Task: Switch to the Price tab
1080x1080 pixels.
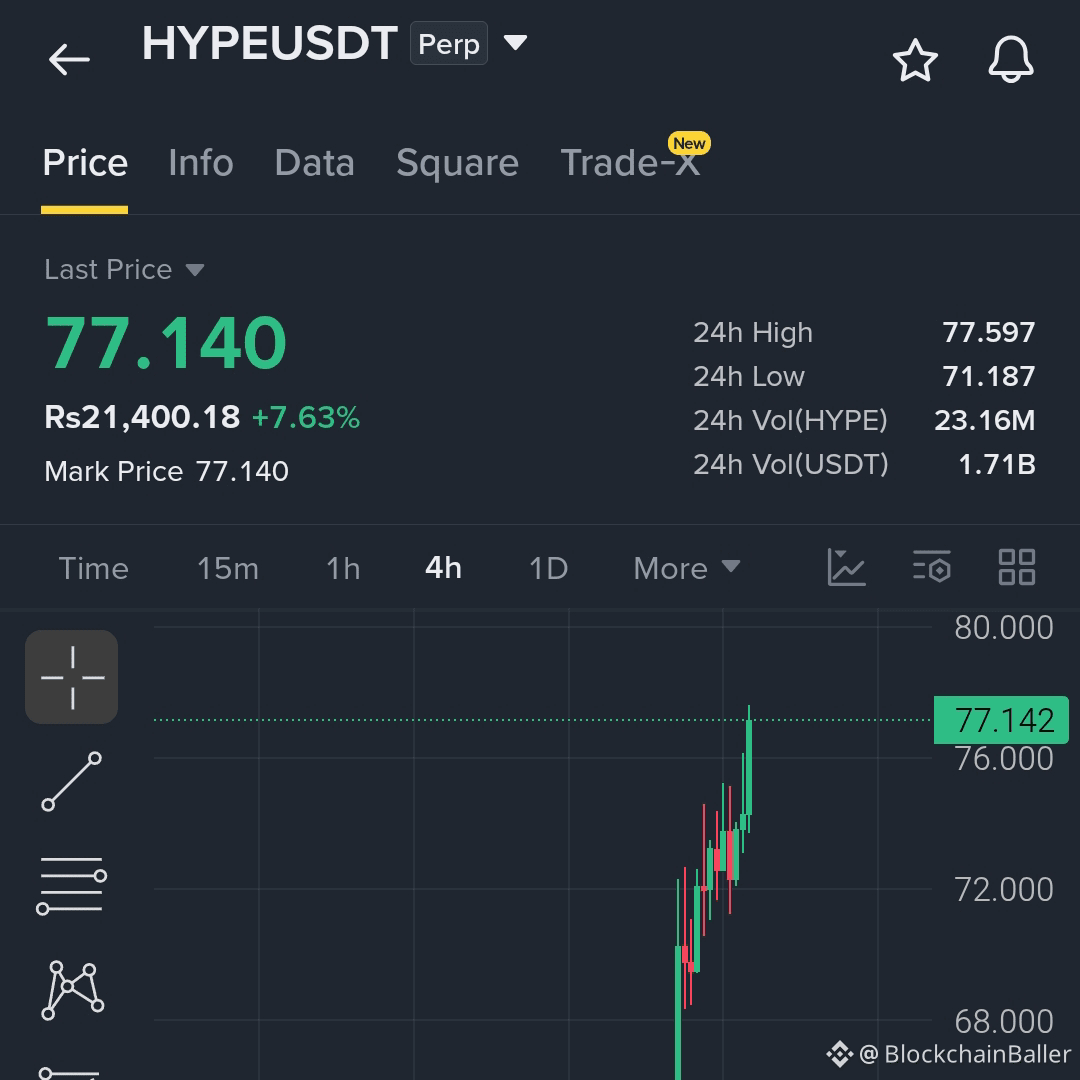Action: pyautogui.click(x=85, y=163)
